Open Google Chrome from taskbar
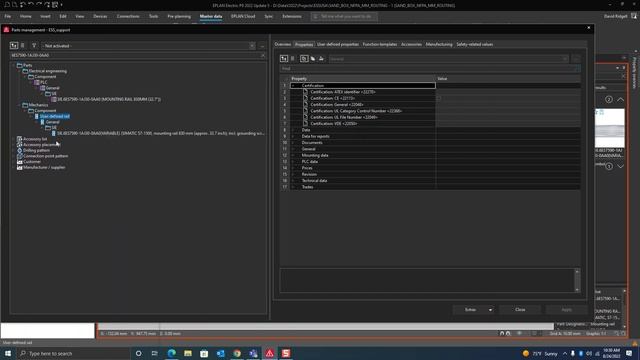The height and width of the screenshot is (360, 640). click(237, 353)
